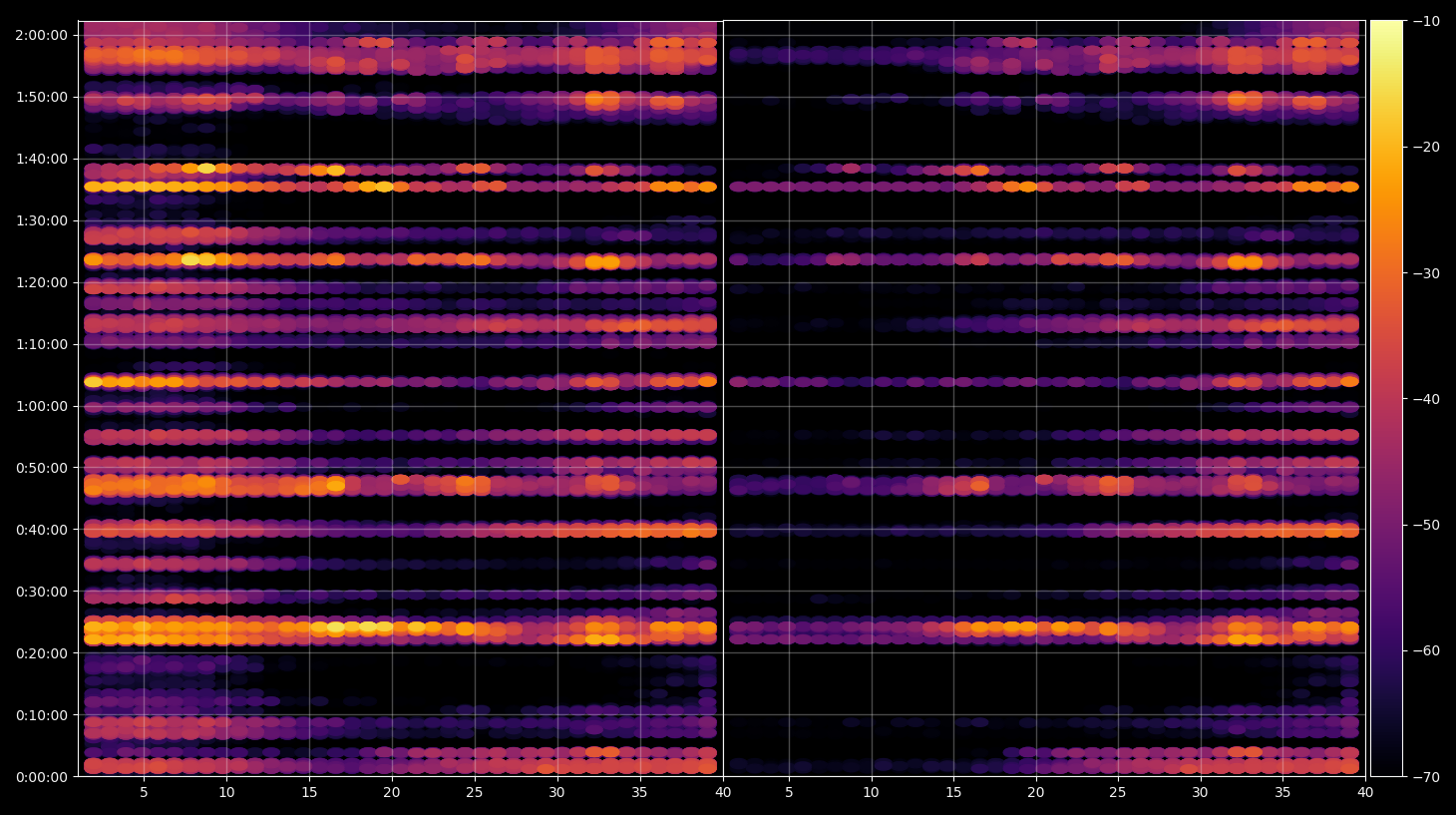Click the y-axis label 0:40:00

pos(41,530)
